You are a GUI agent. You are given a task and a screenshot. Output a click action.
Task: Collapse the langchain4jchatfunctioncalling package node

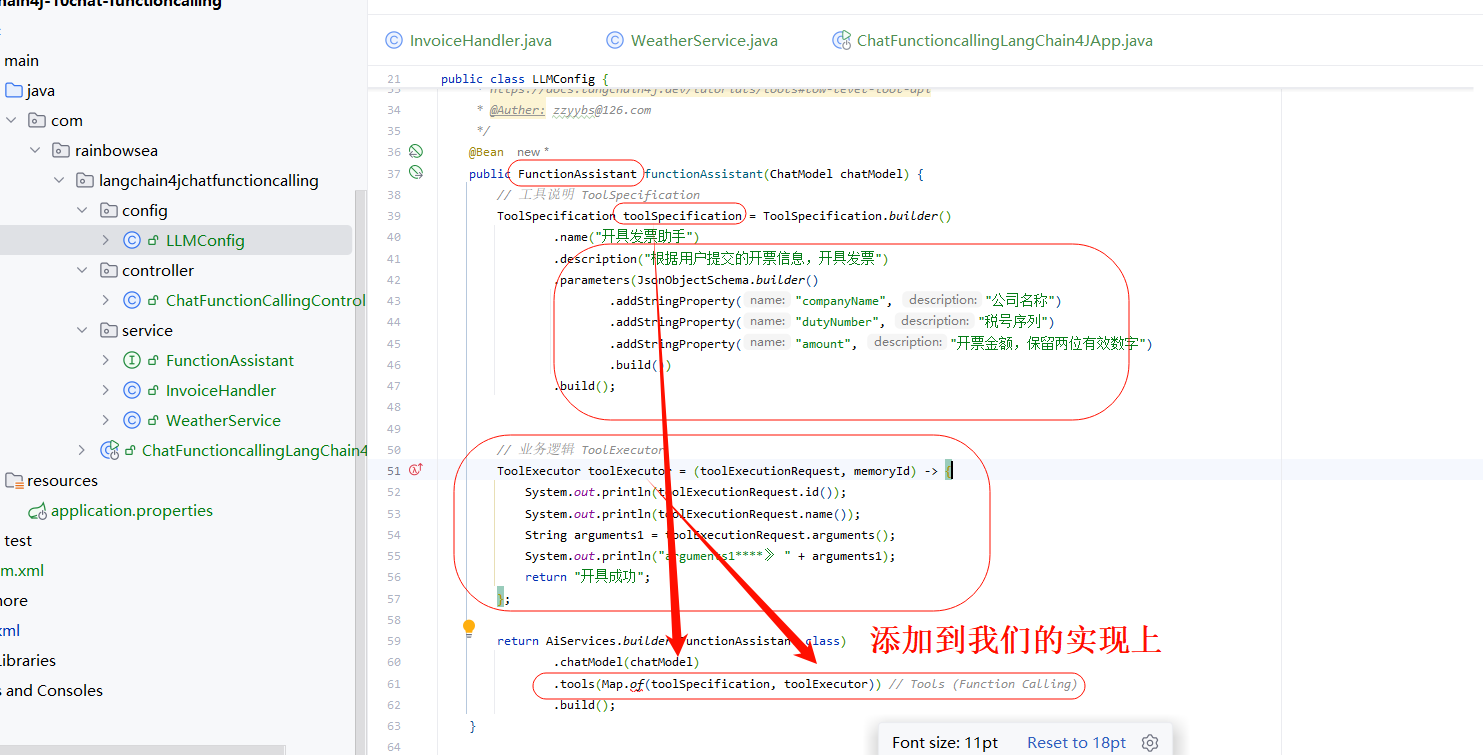[x=59, y=181]
